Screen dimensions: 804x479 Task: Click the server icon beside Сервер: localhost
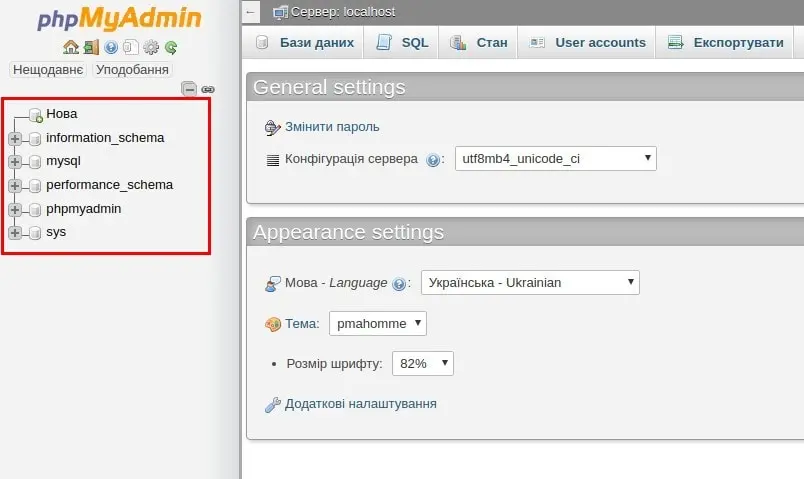coord(280,12)
